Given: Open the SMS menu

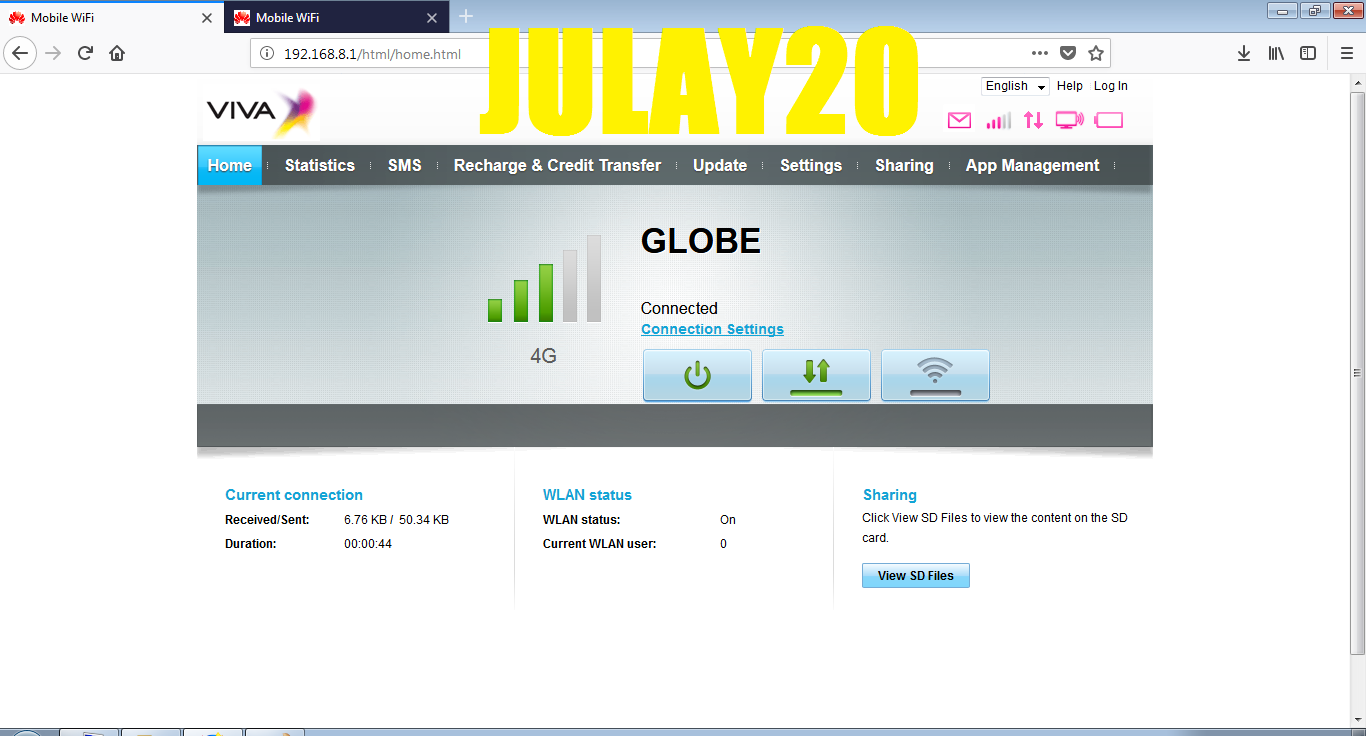Looking at the screenshot, I should 405,165.
